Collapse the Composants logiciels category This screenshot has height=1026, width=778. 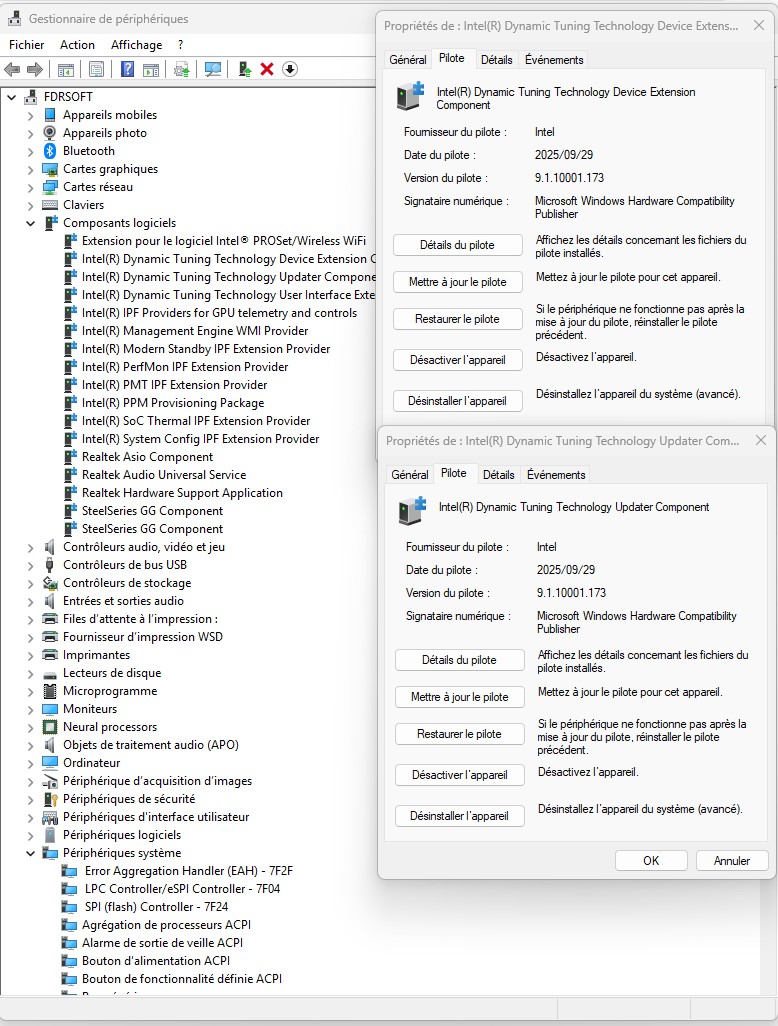pos(31,223)
